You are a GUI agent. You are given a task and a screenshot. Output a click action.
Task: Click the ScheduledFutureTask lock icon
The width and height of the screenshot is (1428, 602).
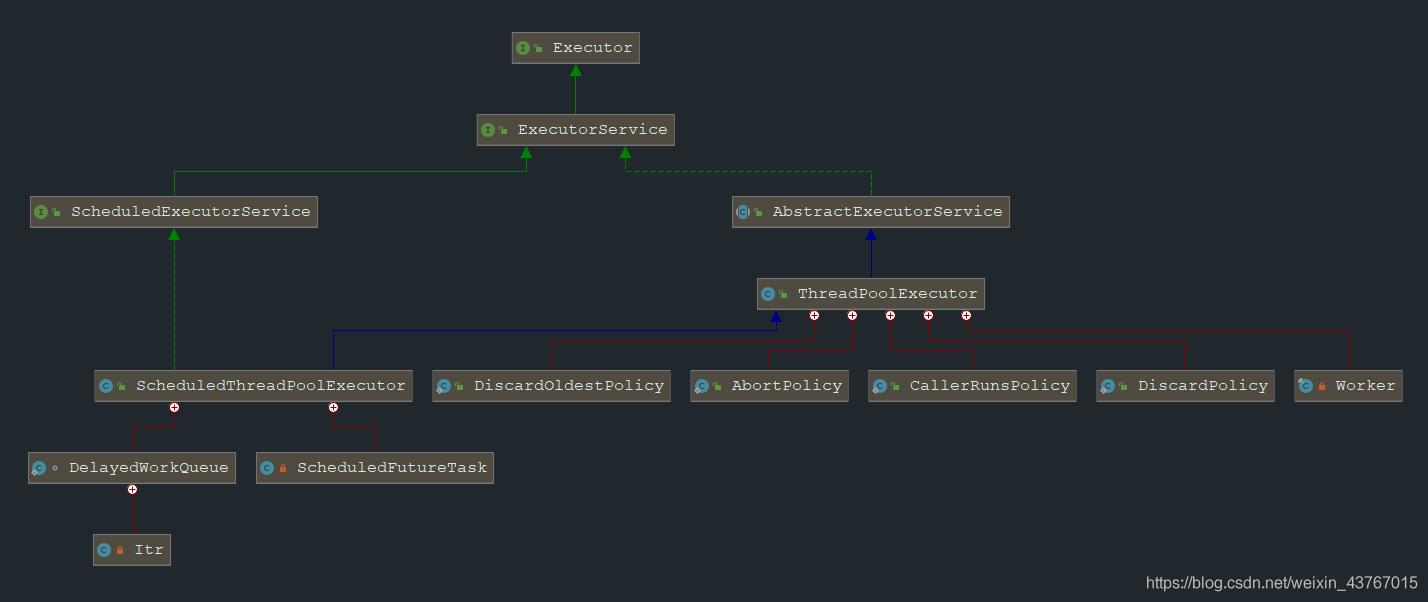pos(283,468)
